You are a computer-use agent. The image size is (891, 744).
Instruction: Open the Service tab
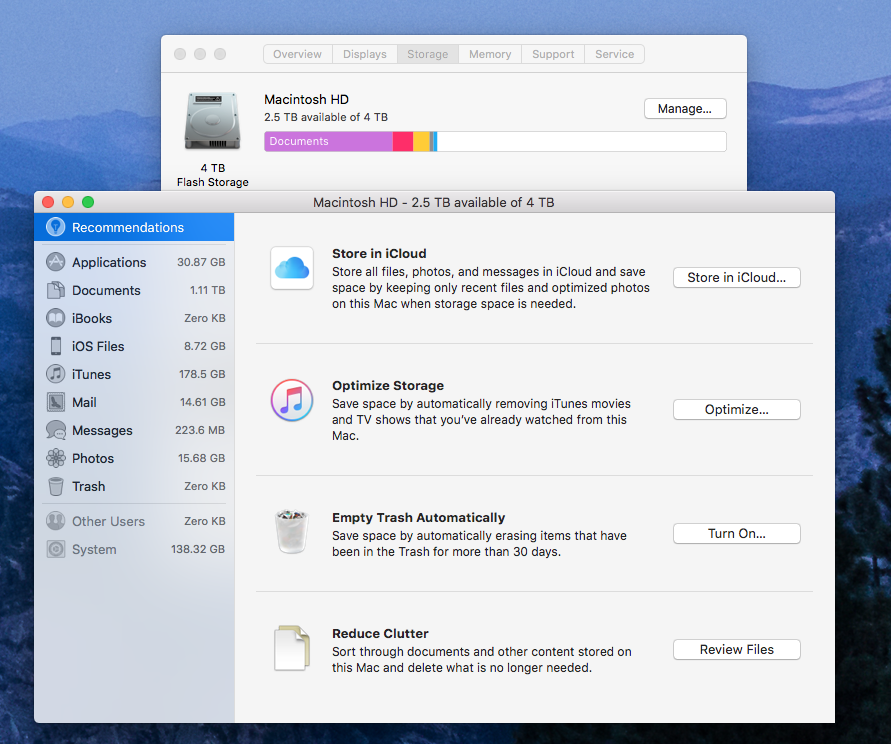(x=614, y=54)
